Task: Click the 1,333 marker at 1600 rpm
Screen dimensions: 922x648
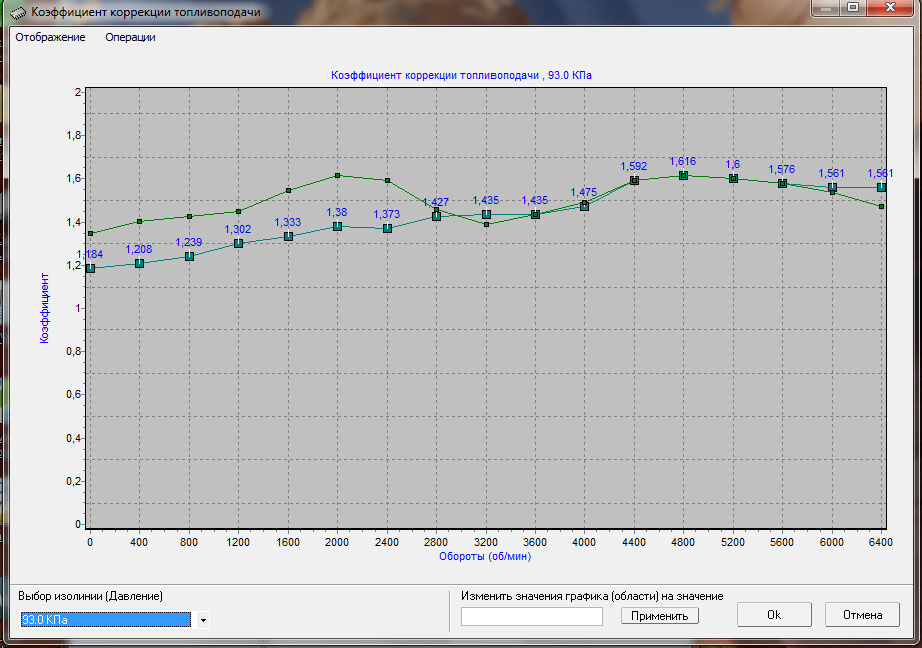Action: (288, 236)
